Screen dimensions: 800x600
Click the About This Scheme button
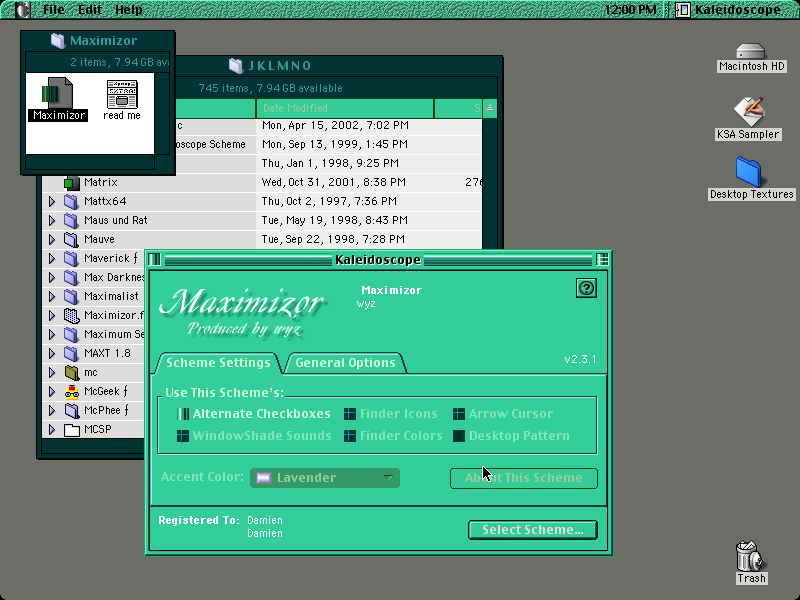pos(523,478)
